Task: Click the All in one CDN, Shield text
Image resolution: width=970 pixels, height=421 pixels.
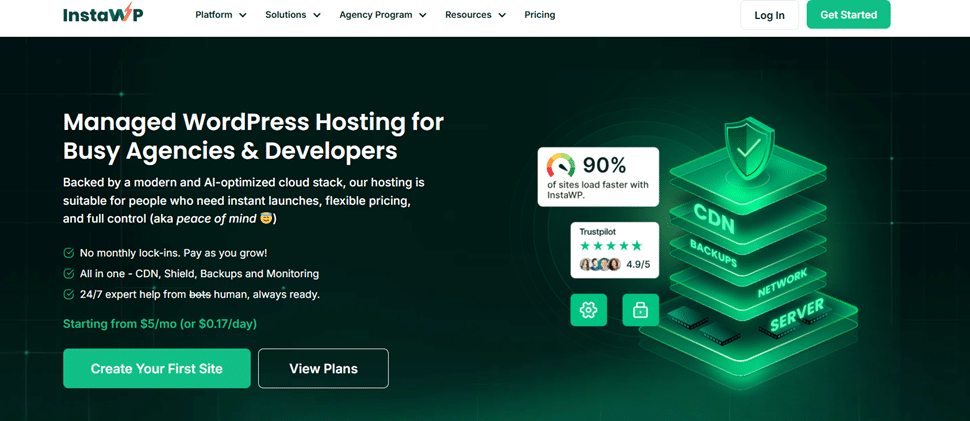Action: point(199,273)
